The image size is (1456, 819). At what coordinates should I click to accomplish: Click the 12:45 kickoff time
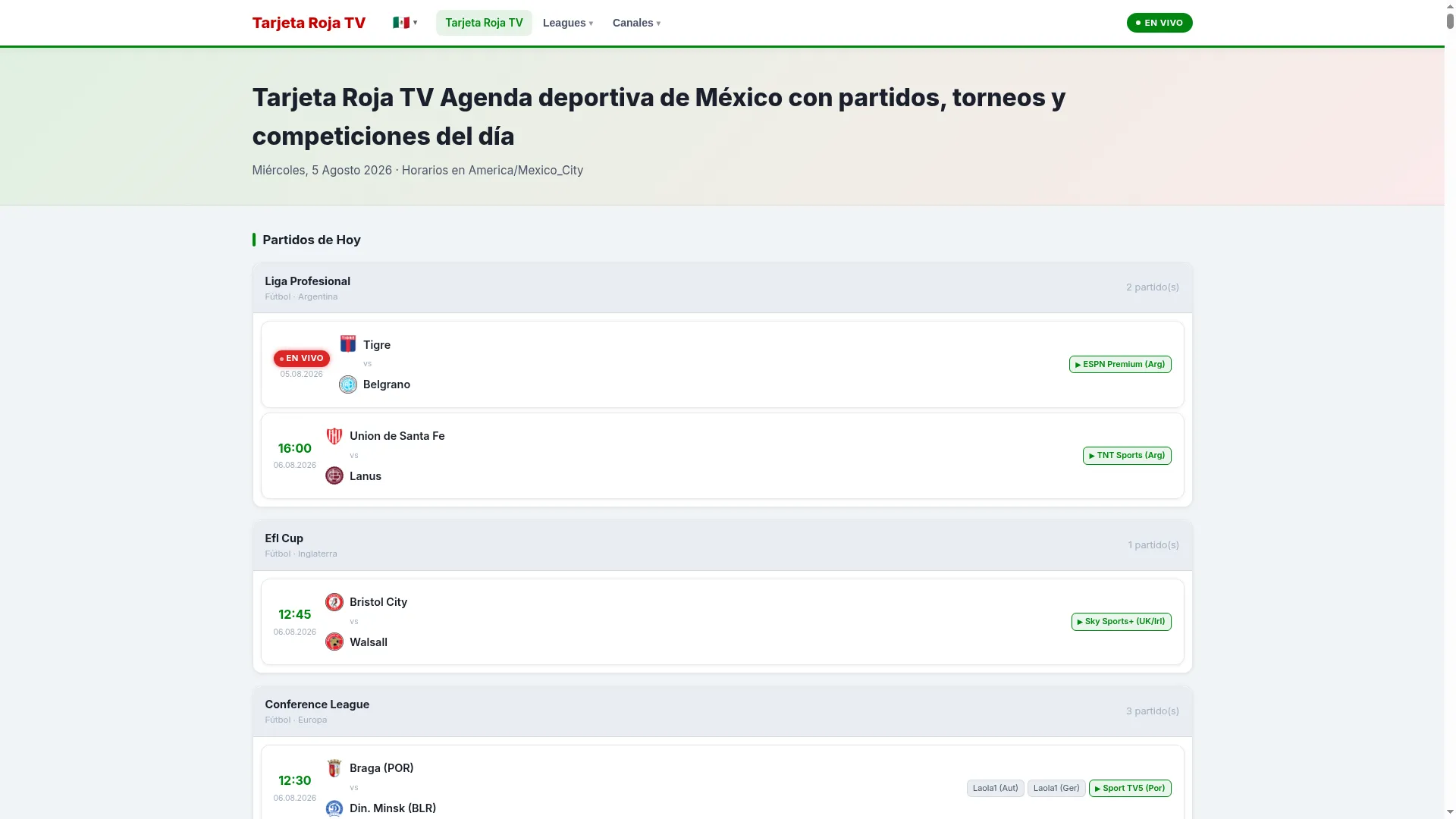294,614
